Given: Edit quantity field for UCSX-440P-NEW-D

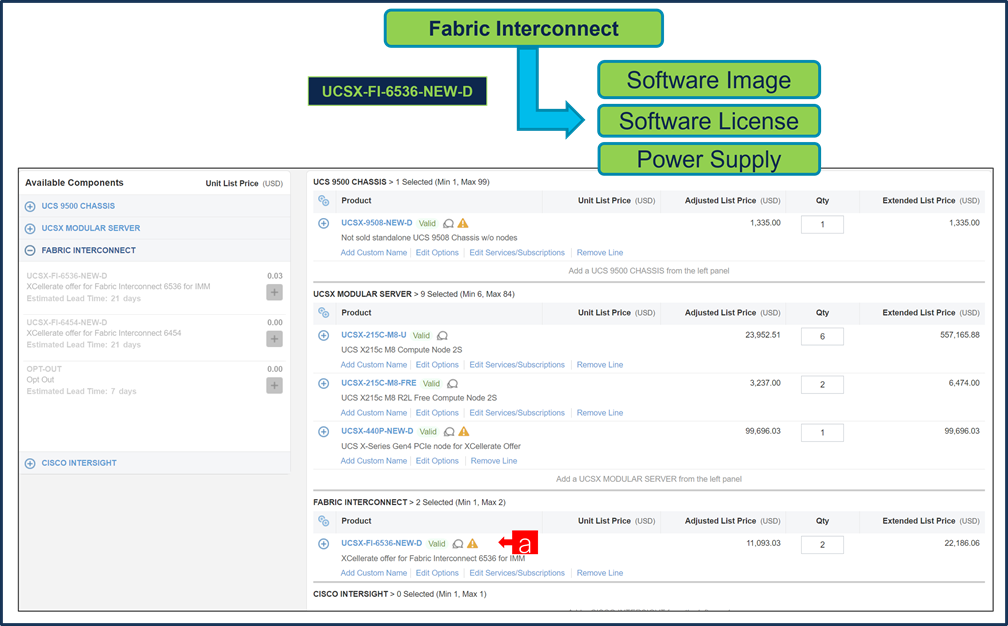Looking at the screenshot, I should [x=822, y=433].
